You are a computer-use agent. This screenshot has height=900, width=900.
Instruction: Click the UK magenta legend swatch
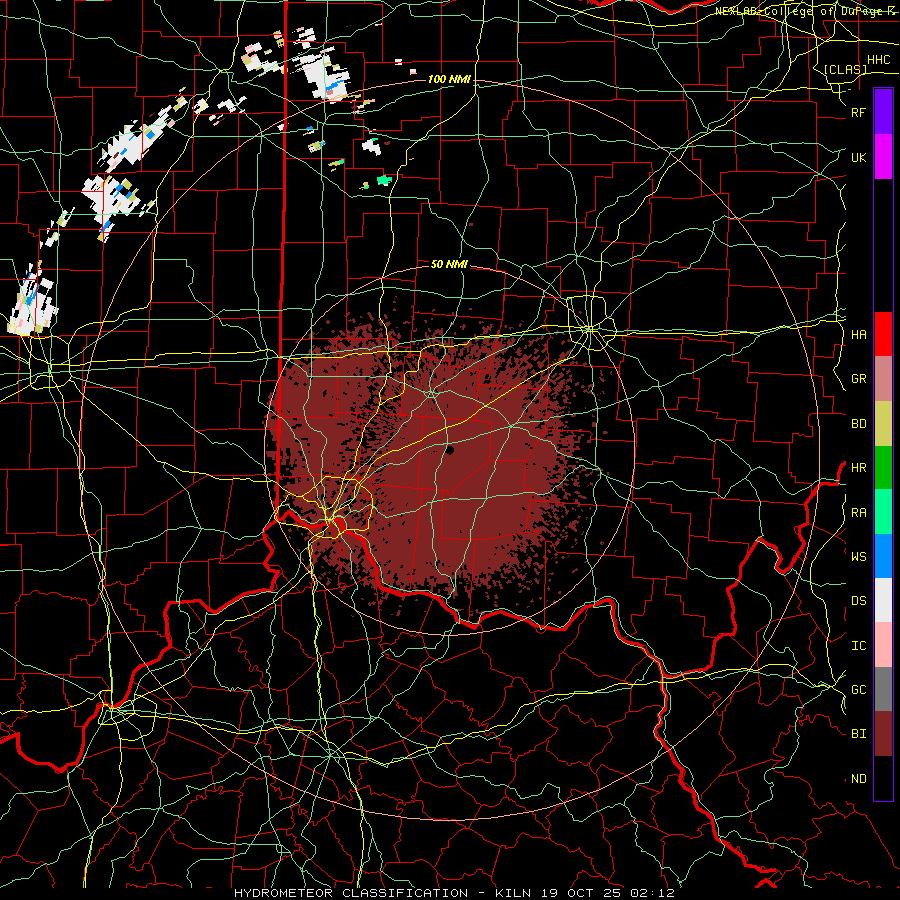(x=883, y=157)
